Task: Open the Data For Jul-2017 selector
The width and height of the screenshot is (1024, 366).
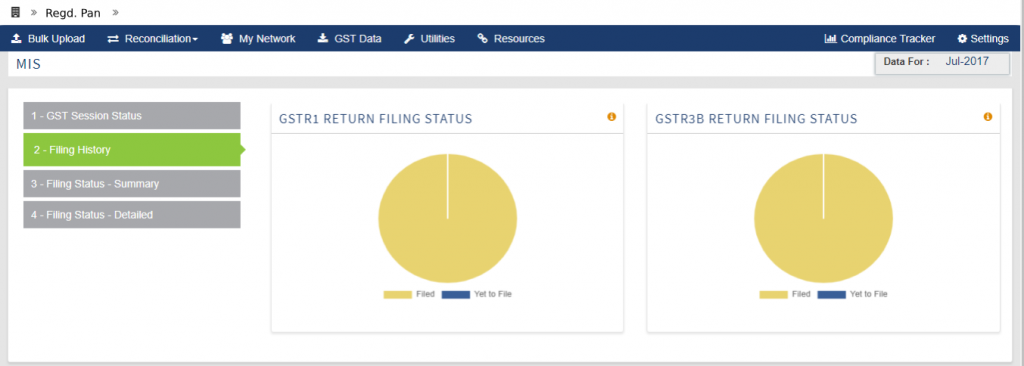Action: [x=942, y=64]
